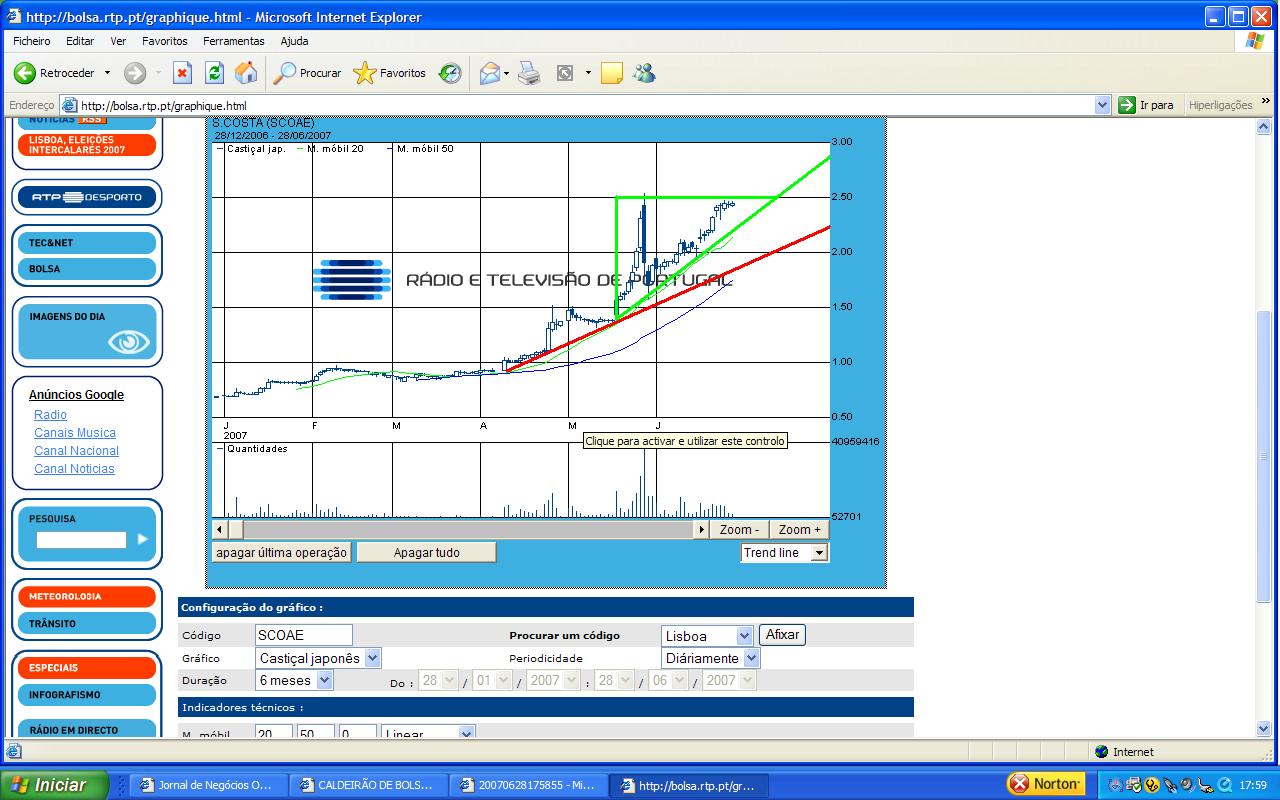
Task: Click apagar última operação button
Action: pos(282,553)
